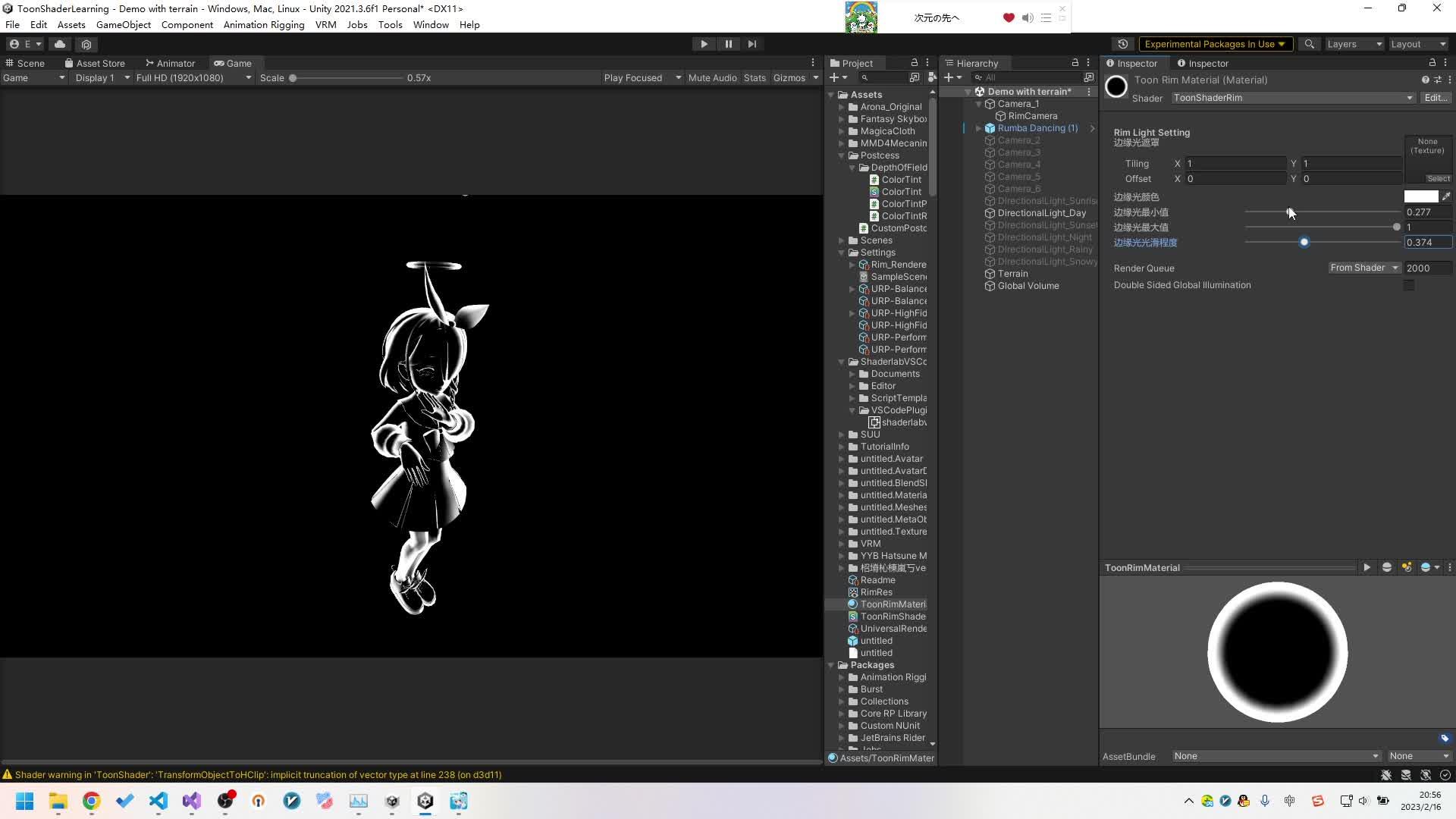This screenshot has width=1456, height=819.
Task: Expand the Scenes folder in Assets
Action: (842, 240)
